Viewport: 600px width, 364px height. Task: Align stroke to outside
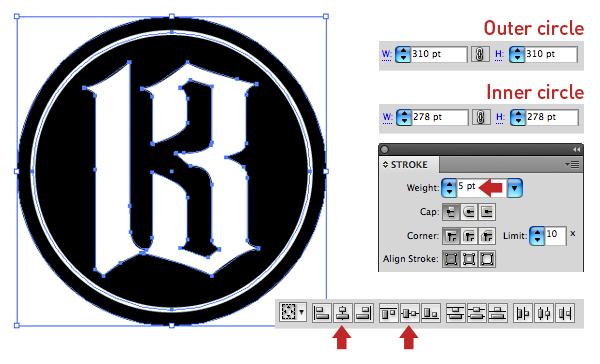[x=487, y=259]
